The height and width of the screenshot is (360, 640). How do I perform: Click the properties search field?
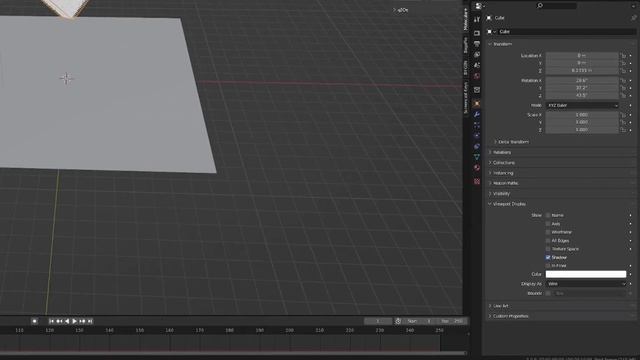pyautogui.click(x=556, y=6)
